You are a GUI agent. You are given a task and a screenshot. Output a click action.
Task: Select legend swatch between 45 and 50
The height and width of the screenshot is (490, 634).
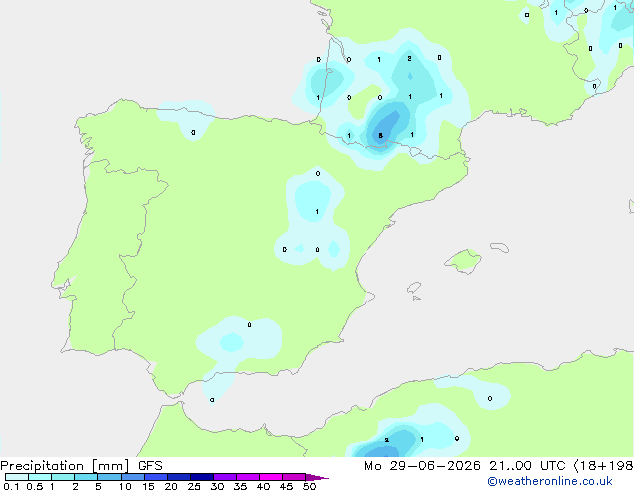pos(294,477)
